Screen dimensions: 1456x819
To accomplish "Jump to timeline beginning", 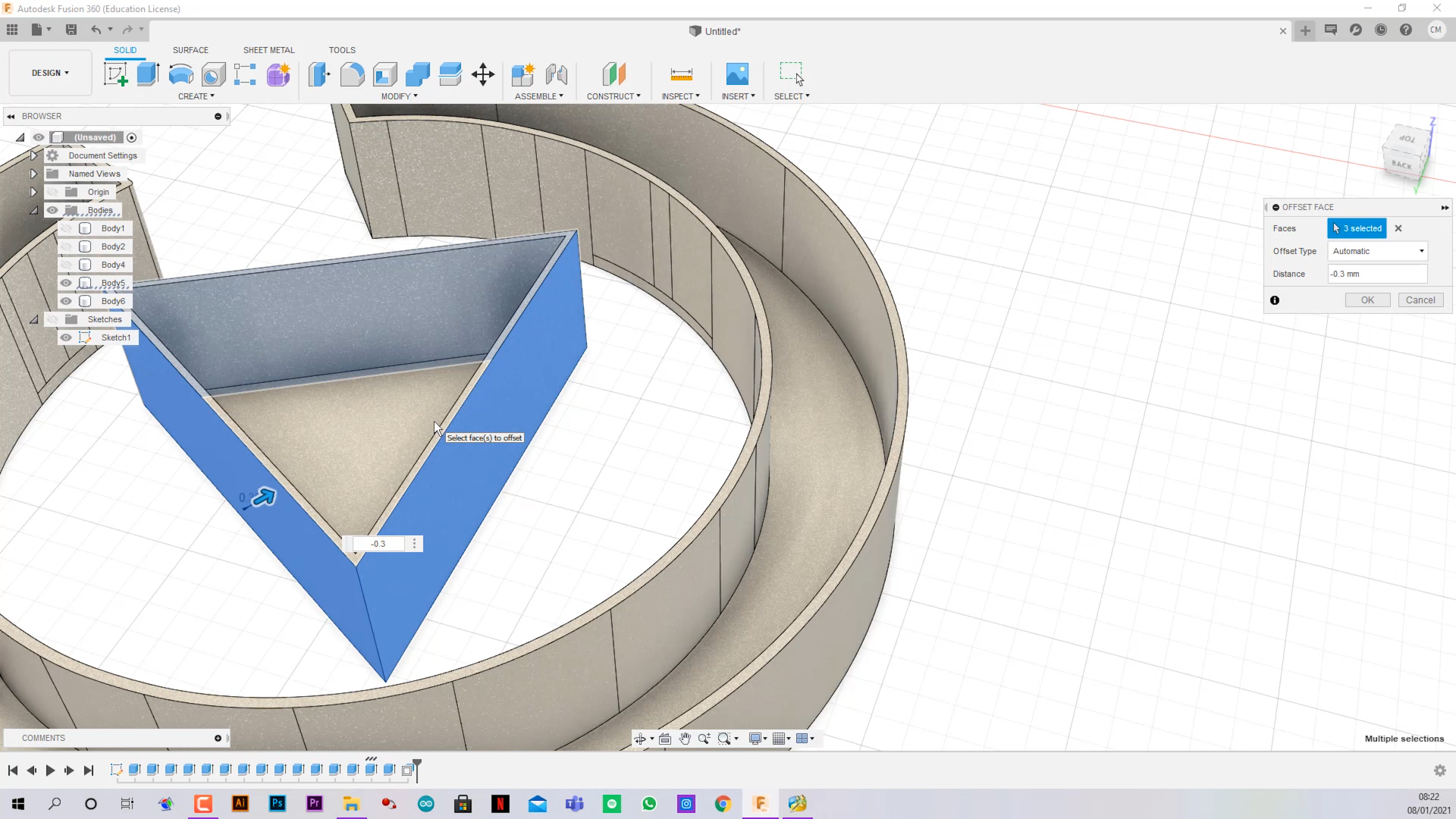I will click(13, 770).
